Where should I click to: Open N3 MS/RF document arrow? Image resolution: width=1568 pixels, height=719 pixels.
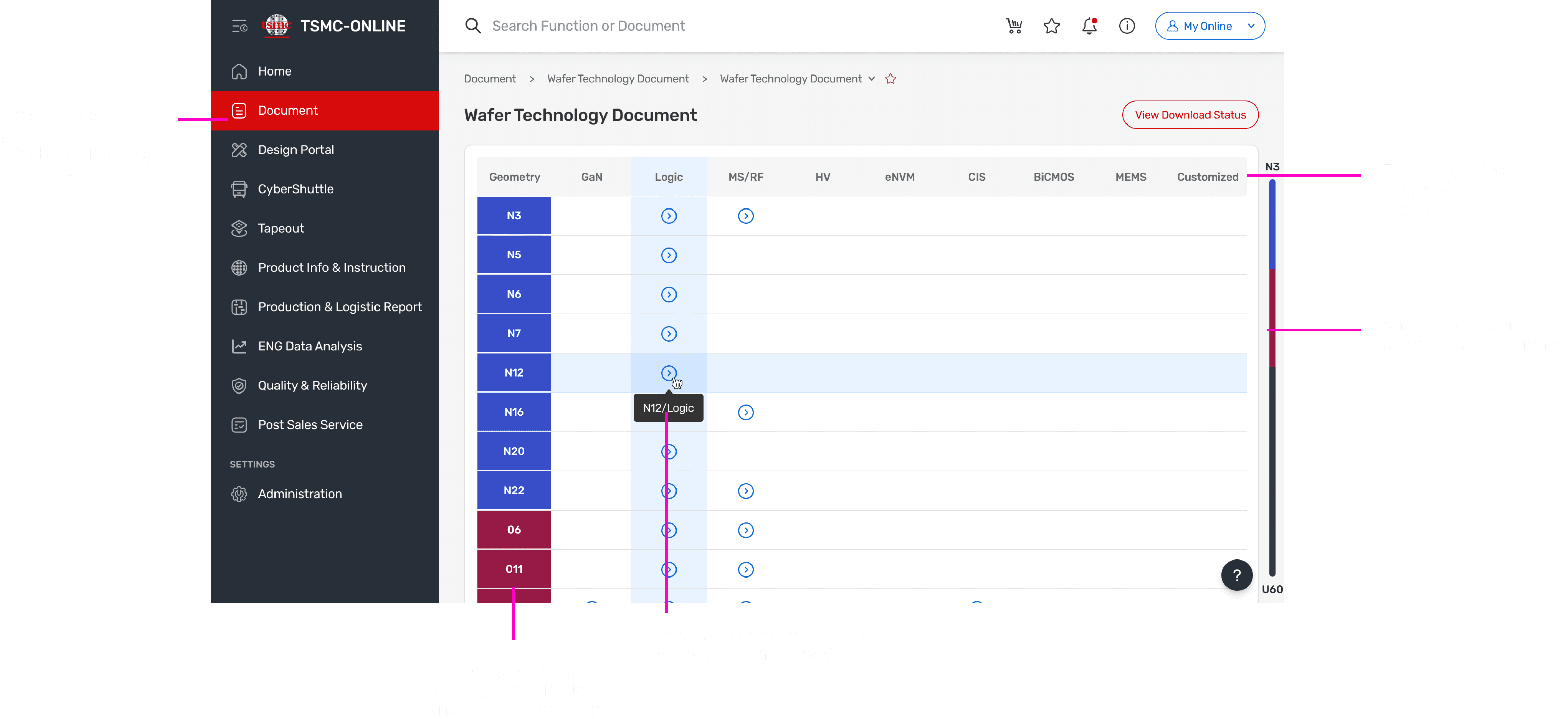[746, 216]
